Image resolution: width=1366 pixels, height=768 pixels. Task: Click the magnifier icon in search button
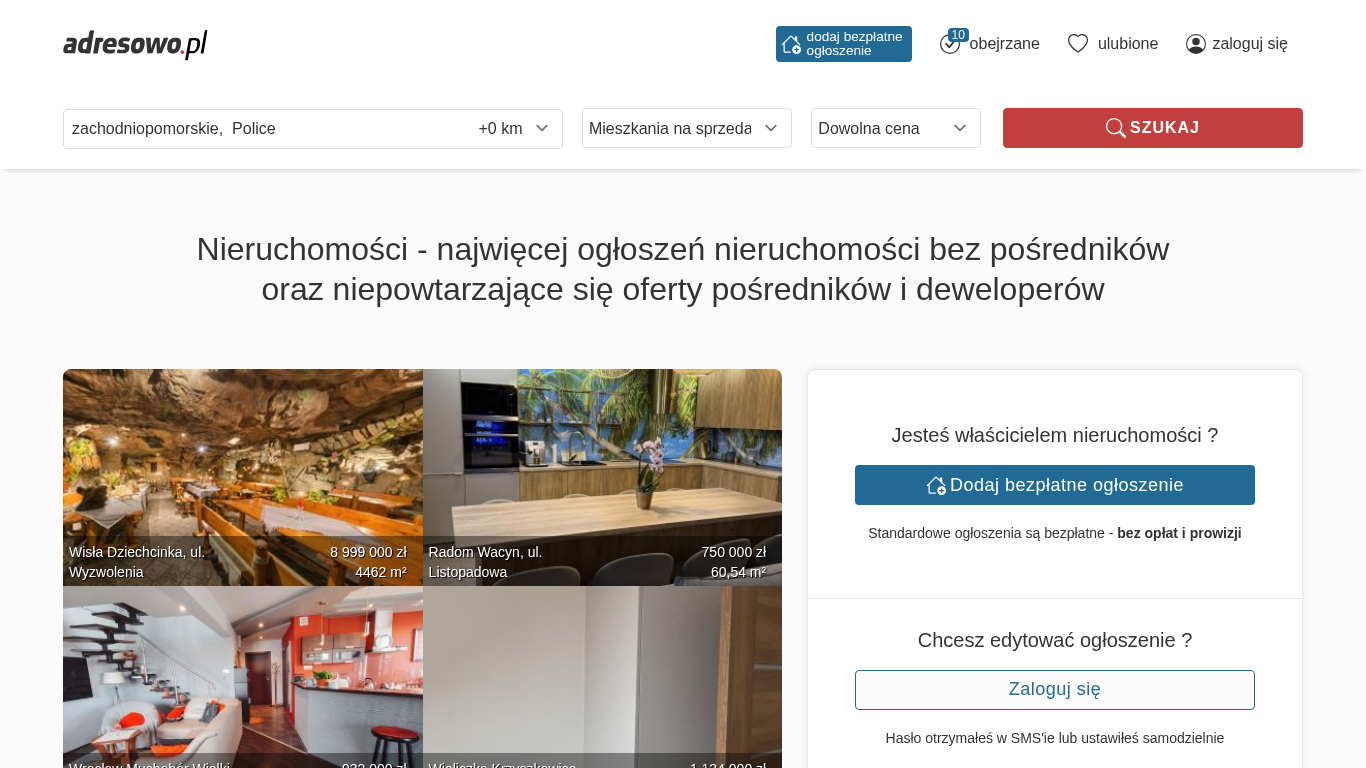coord(1115,128)
